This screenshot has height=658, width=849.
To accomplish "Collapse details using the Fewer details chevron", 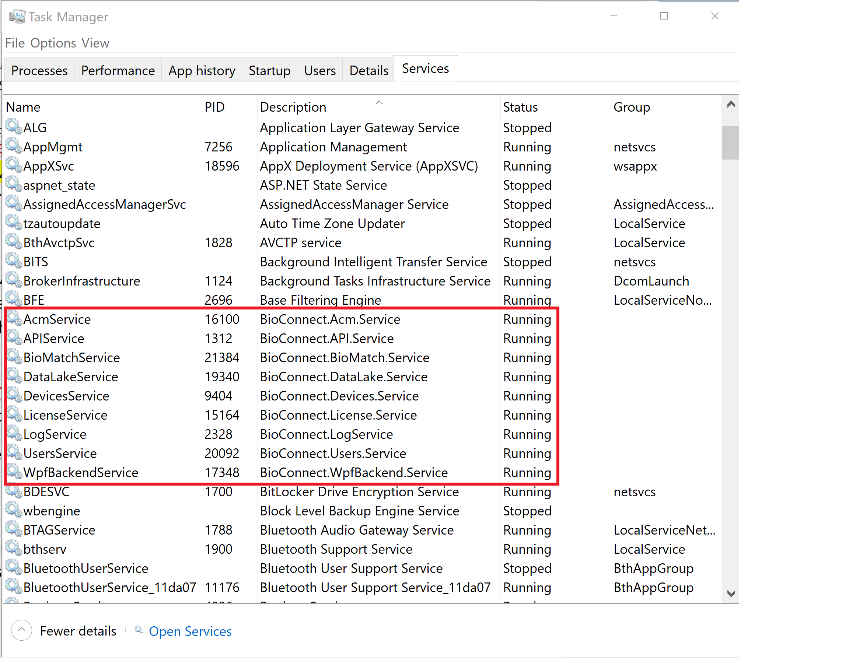I will [23, 630].
